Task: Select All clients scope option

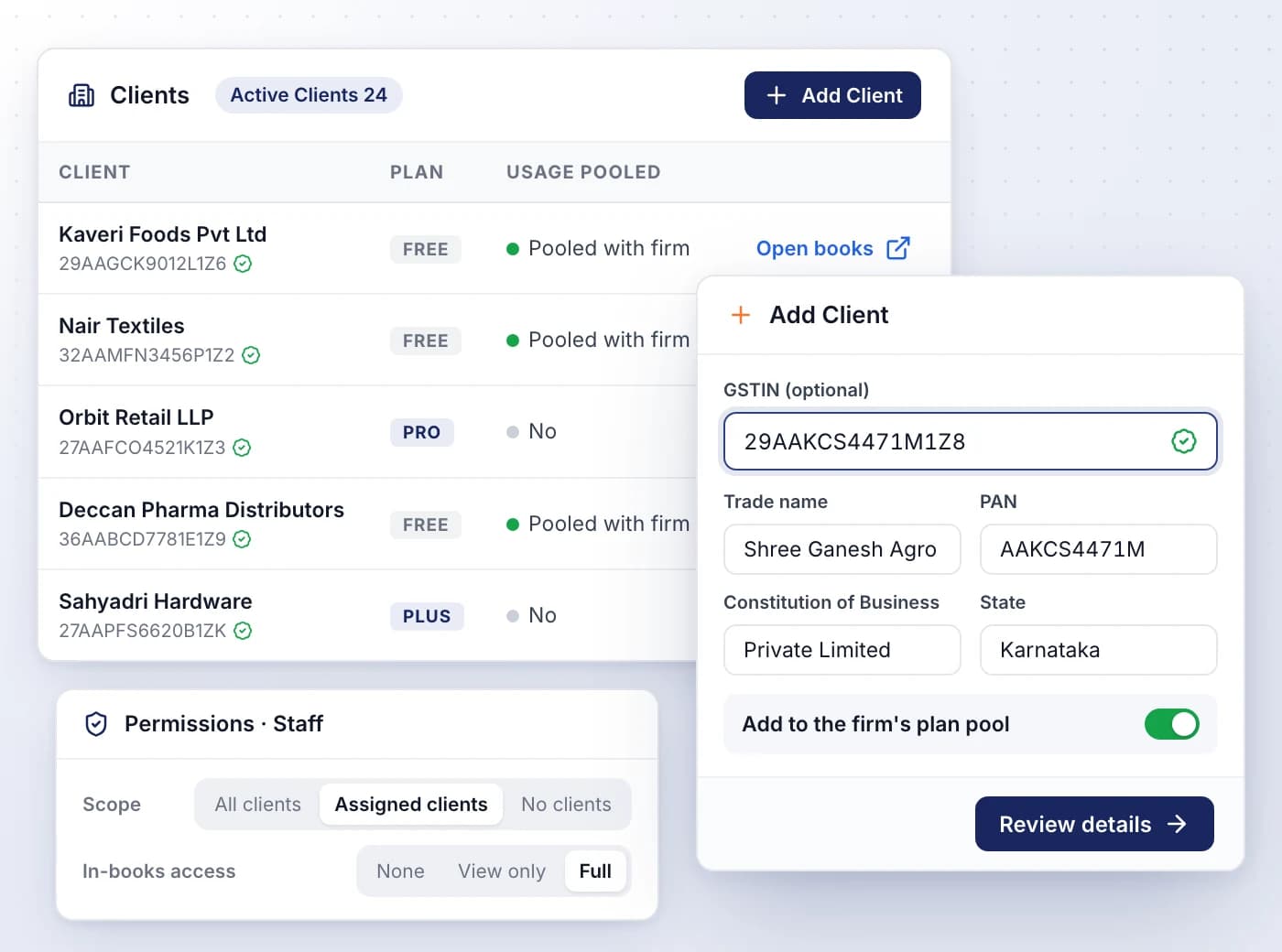Action: click(257, 805)
